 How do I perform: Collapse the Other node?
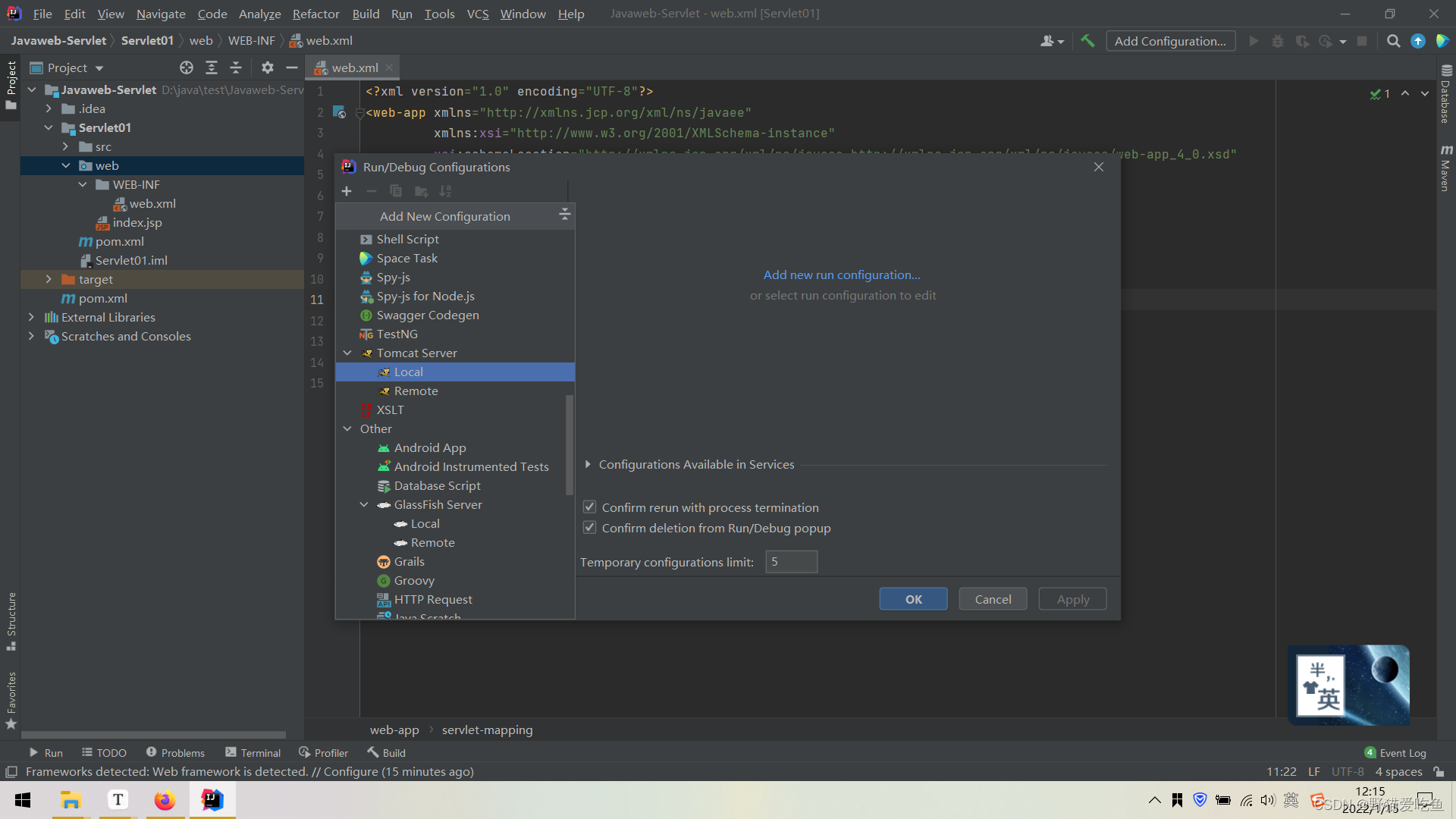347,428
